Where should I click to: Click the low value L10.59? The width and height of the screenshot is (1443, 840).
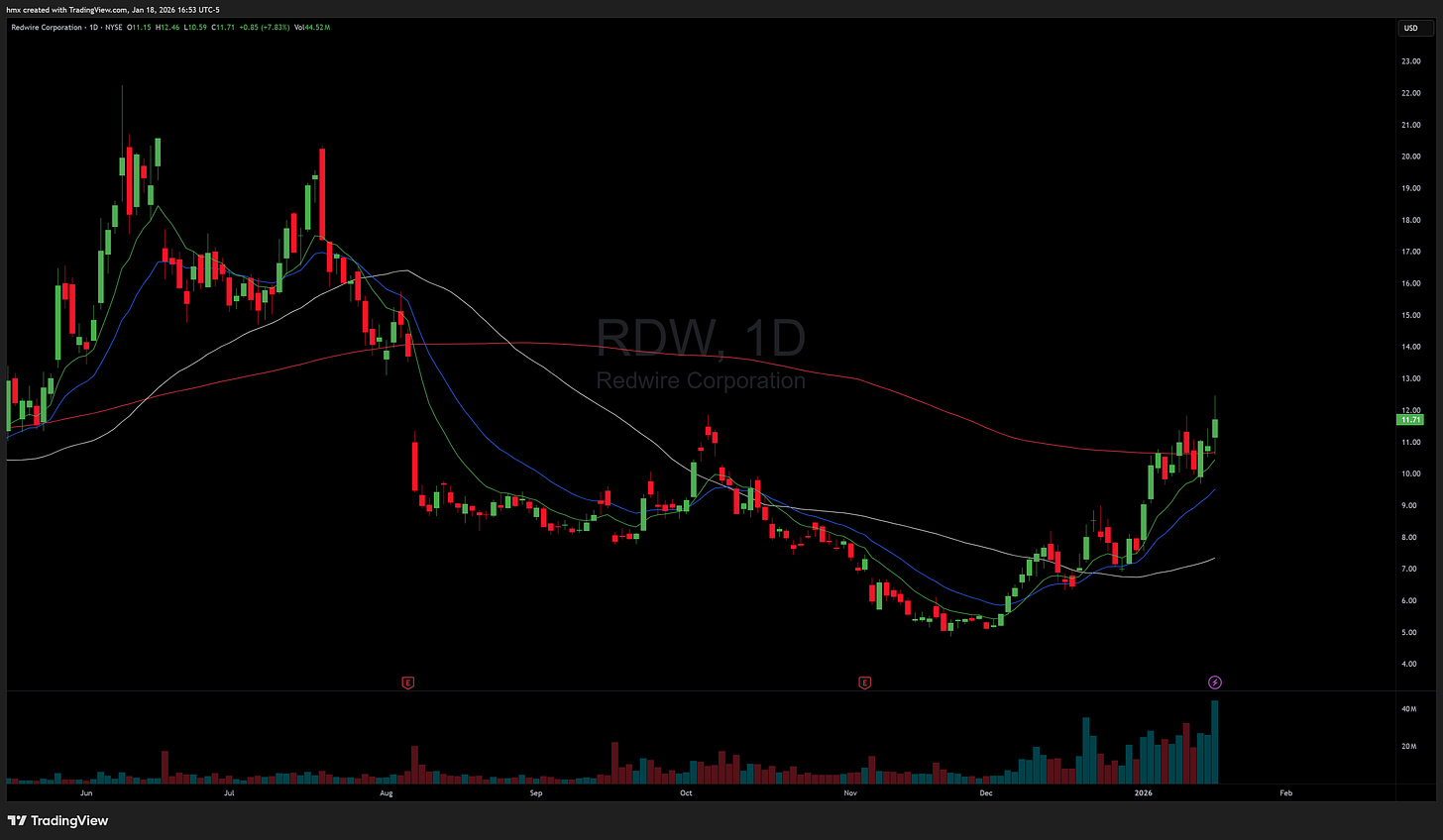click(x=195, y=27)
